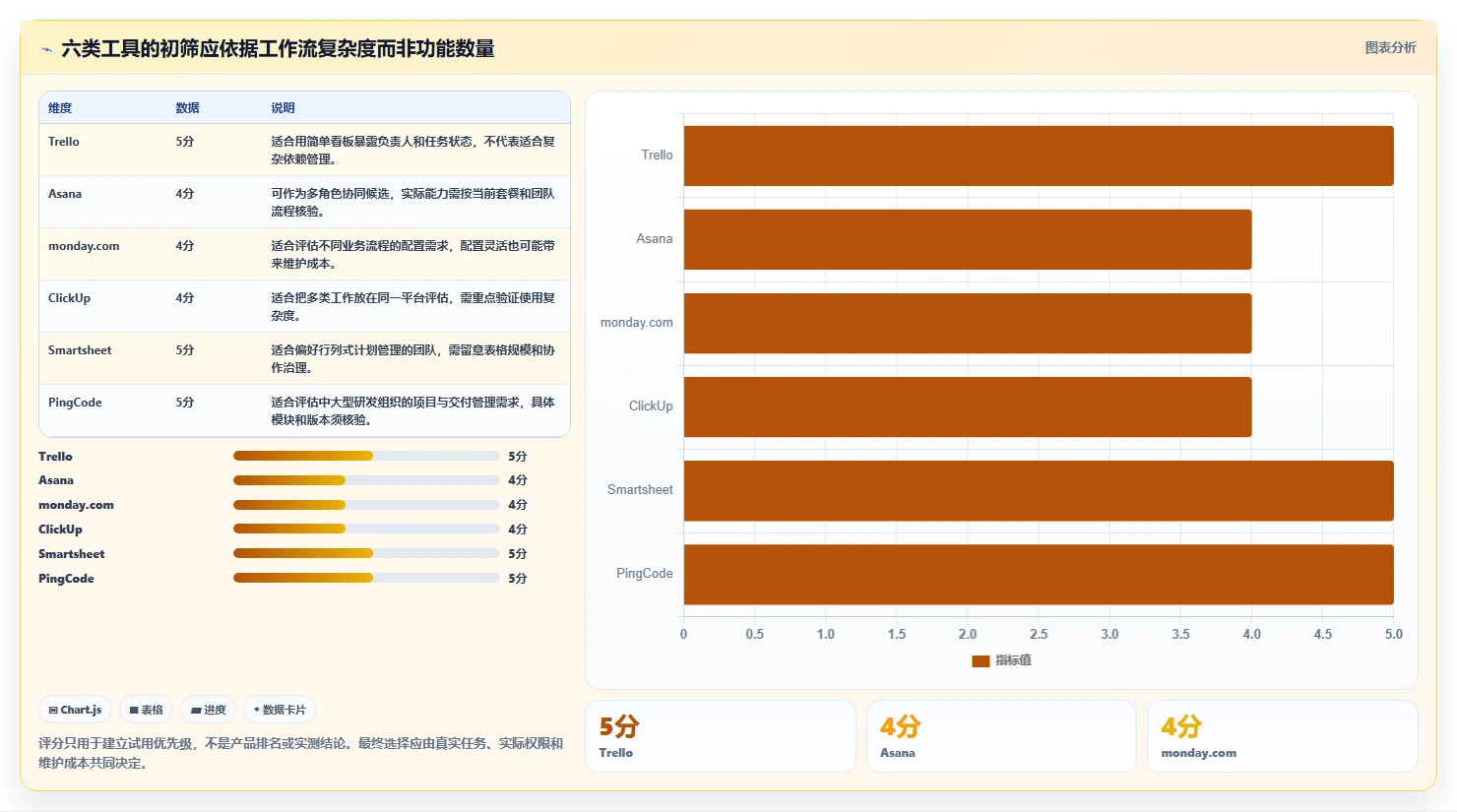
Task: Open the 5分 Trello data card
Action: click(x=721, y=736)
